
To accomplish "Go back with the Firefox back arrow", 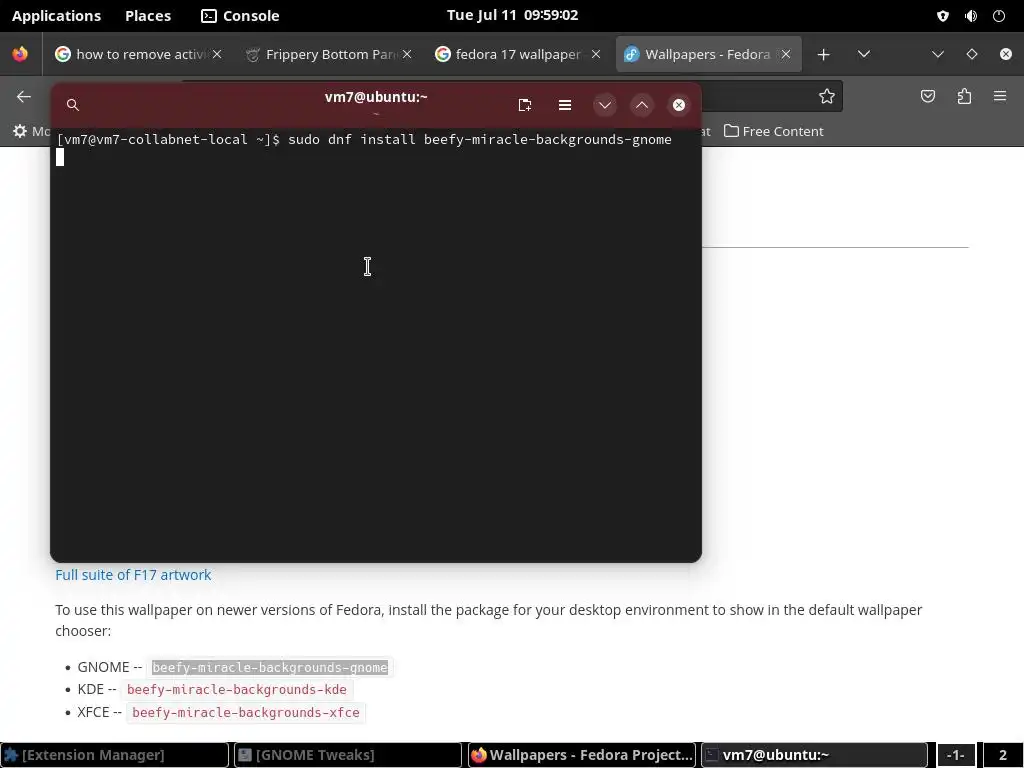I will pos(24,97).
